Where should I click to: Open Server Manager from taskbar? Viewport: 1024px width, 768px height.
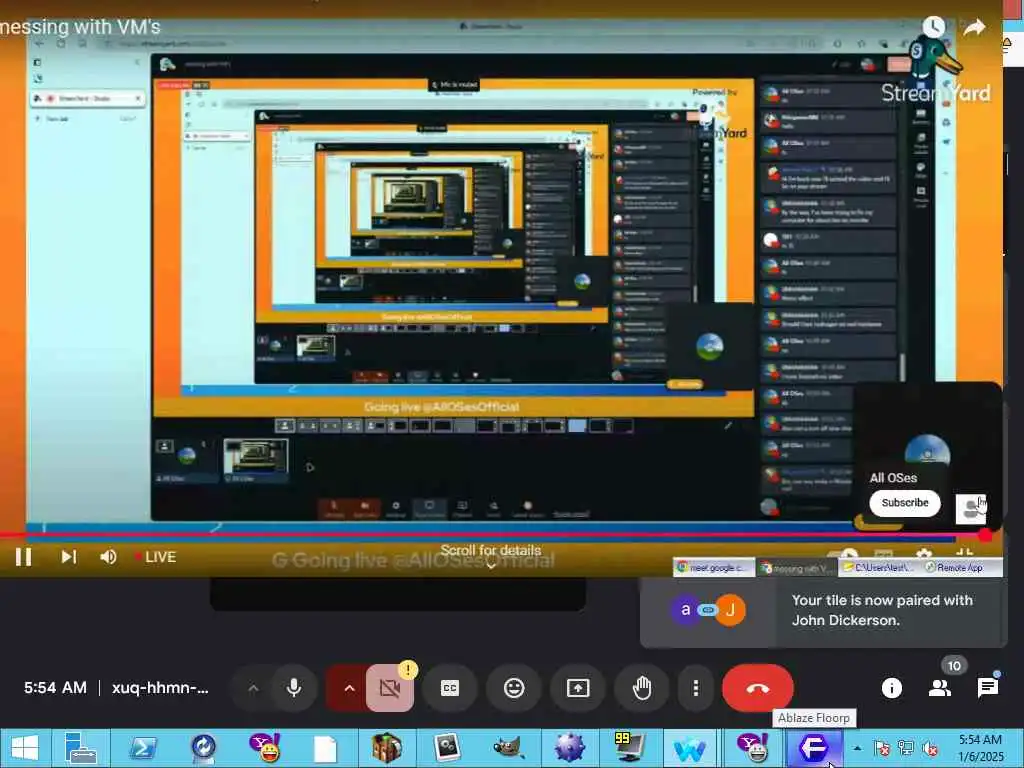coord(80,748)
